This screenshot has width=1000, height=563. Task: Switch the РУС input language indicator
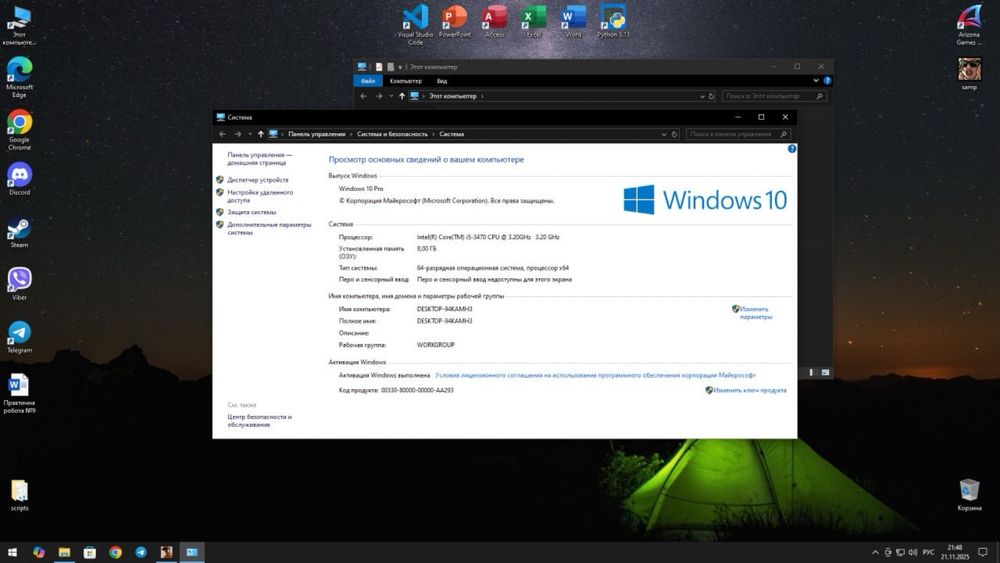click(928, 552)
